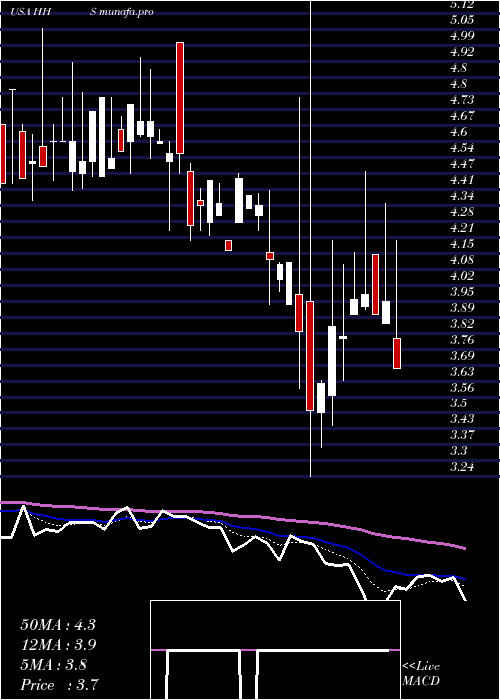
Task: Click the 3.69 axis value
Action: [462, 356]
